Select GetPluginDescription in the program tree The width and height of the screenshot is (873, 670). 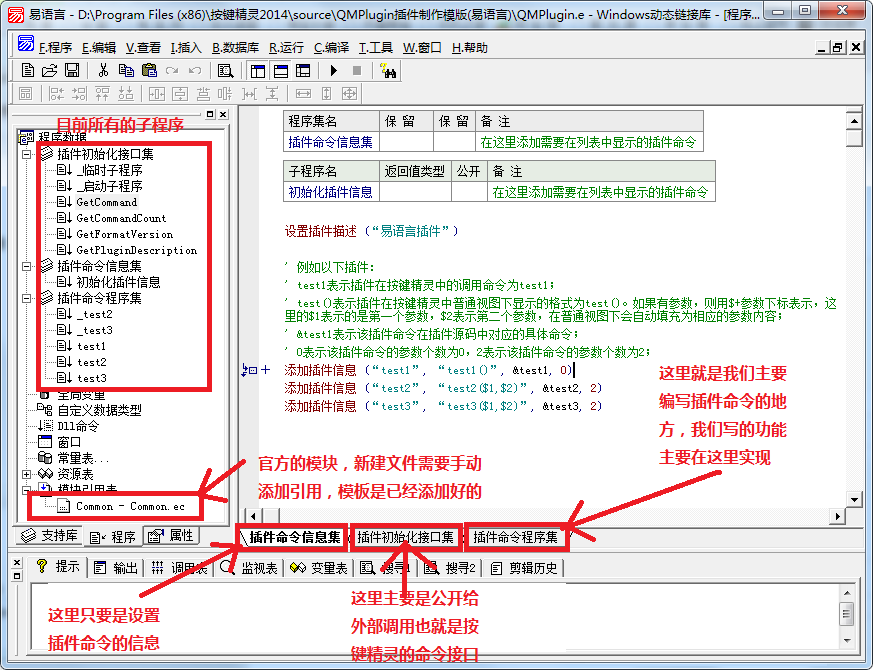point(136,250)
